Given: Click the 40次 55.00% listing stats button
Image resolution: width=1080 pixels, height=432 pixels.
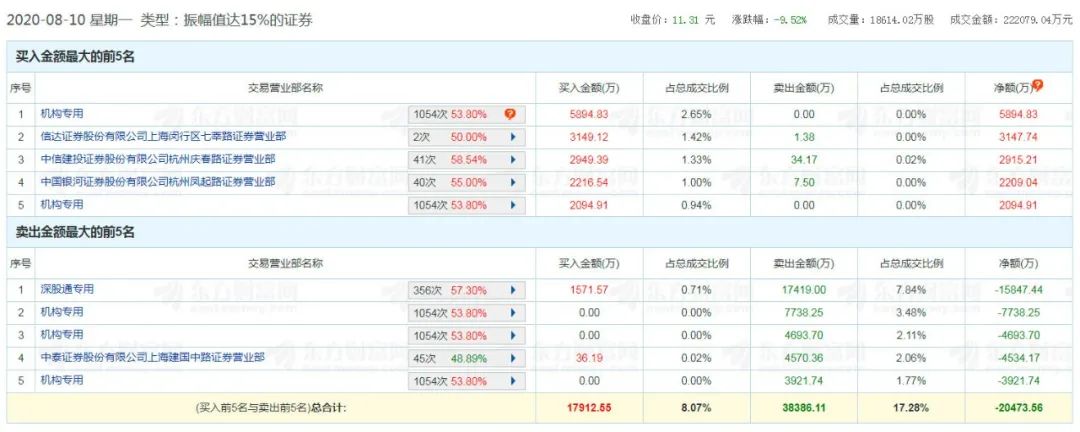Looking at the screenshot, I should click(x=466, y=183).
